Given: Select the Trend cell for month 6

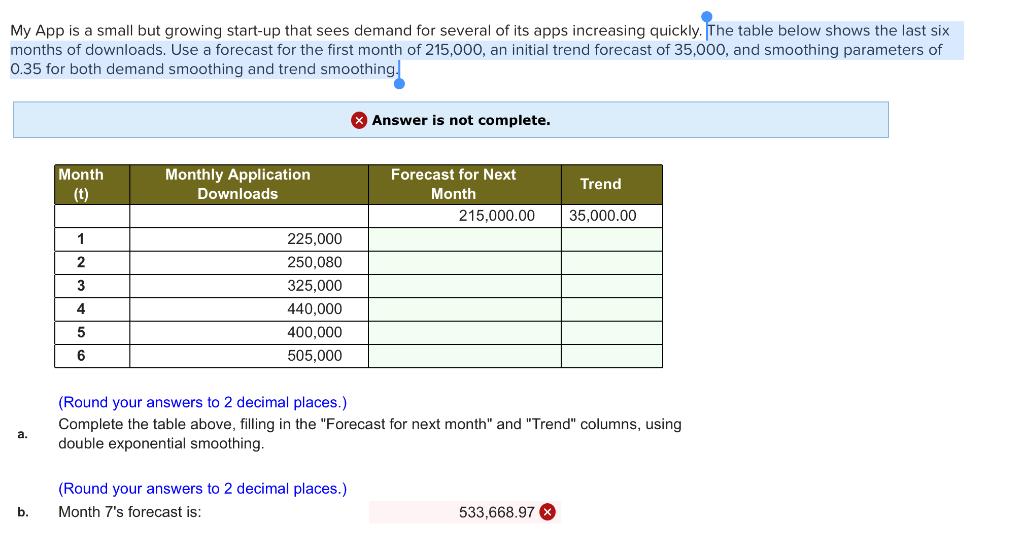Looking at the screenshot, I should pos(612,356).
